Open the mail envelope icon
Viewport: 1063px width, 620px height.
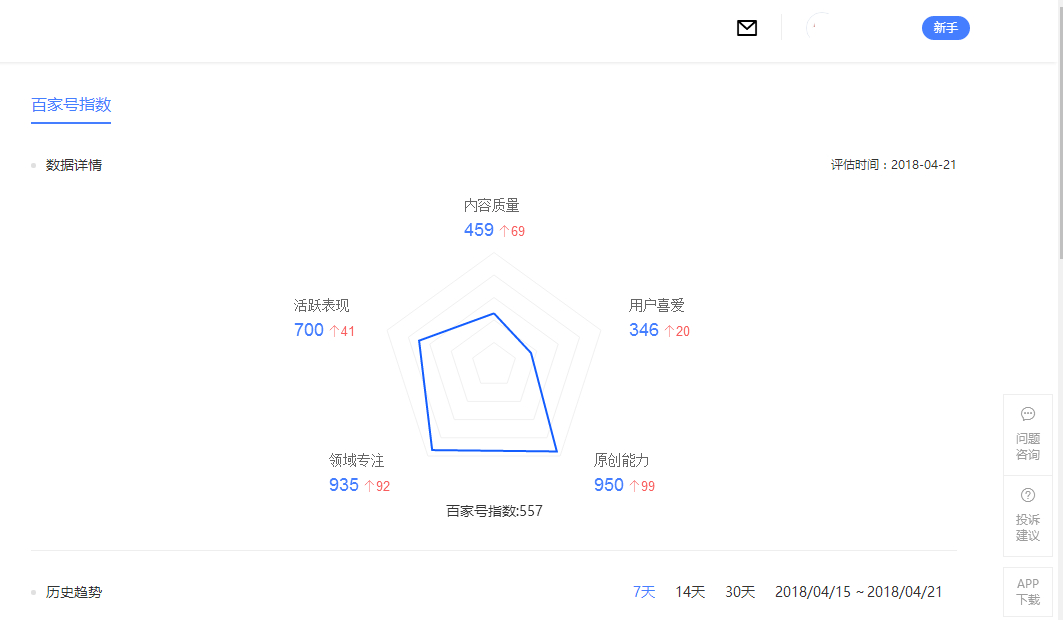point(746,28)
